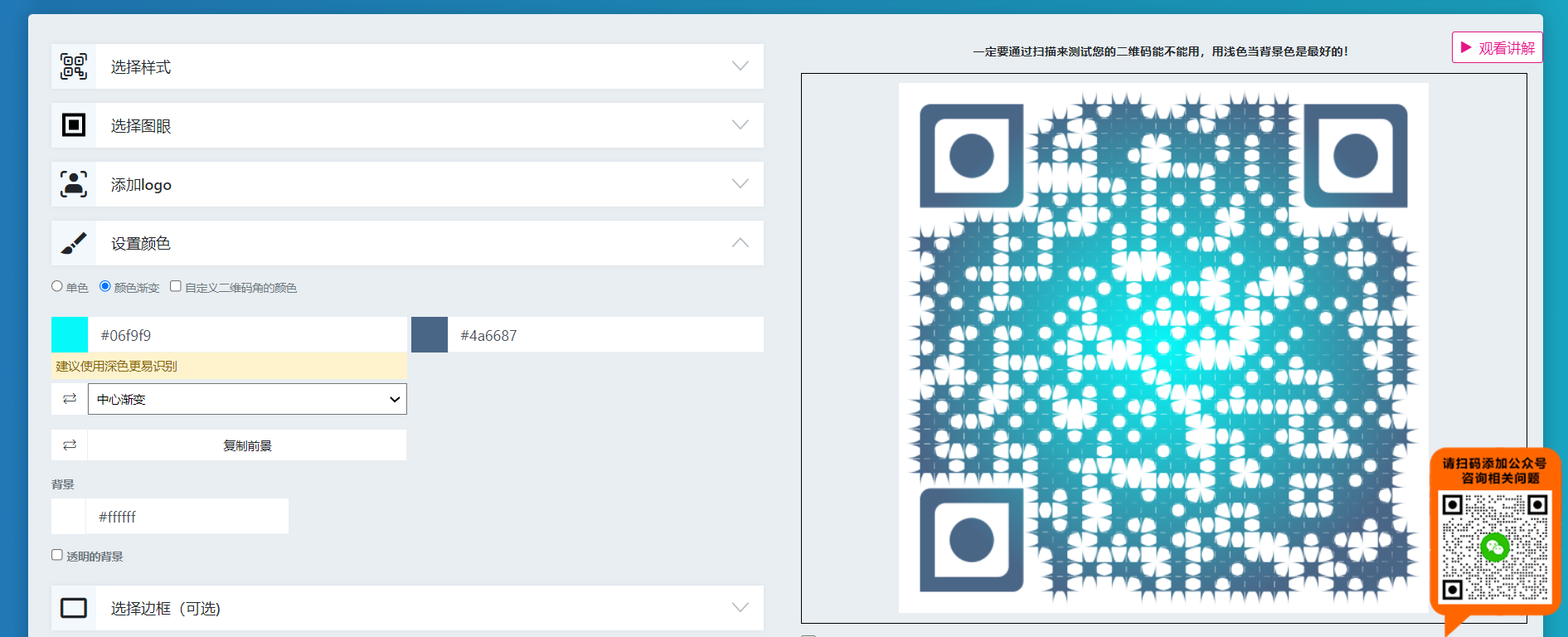
Task: Click the 建议使用深色更易识别 warning text
Action: (x=117, y=366)
